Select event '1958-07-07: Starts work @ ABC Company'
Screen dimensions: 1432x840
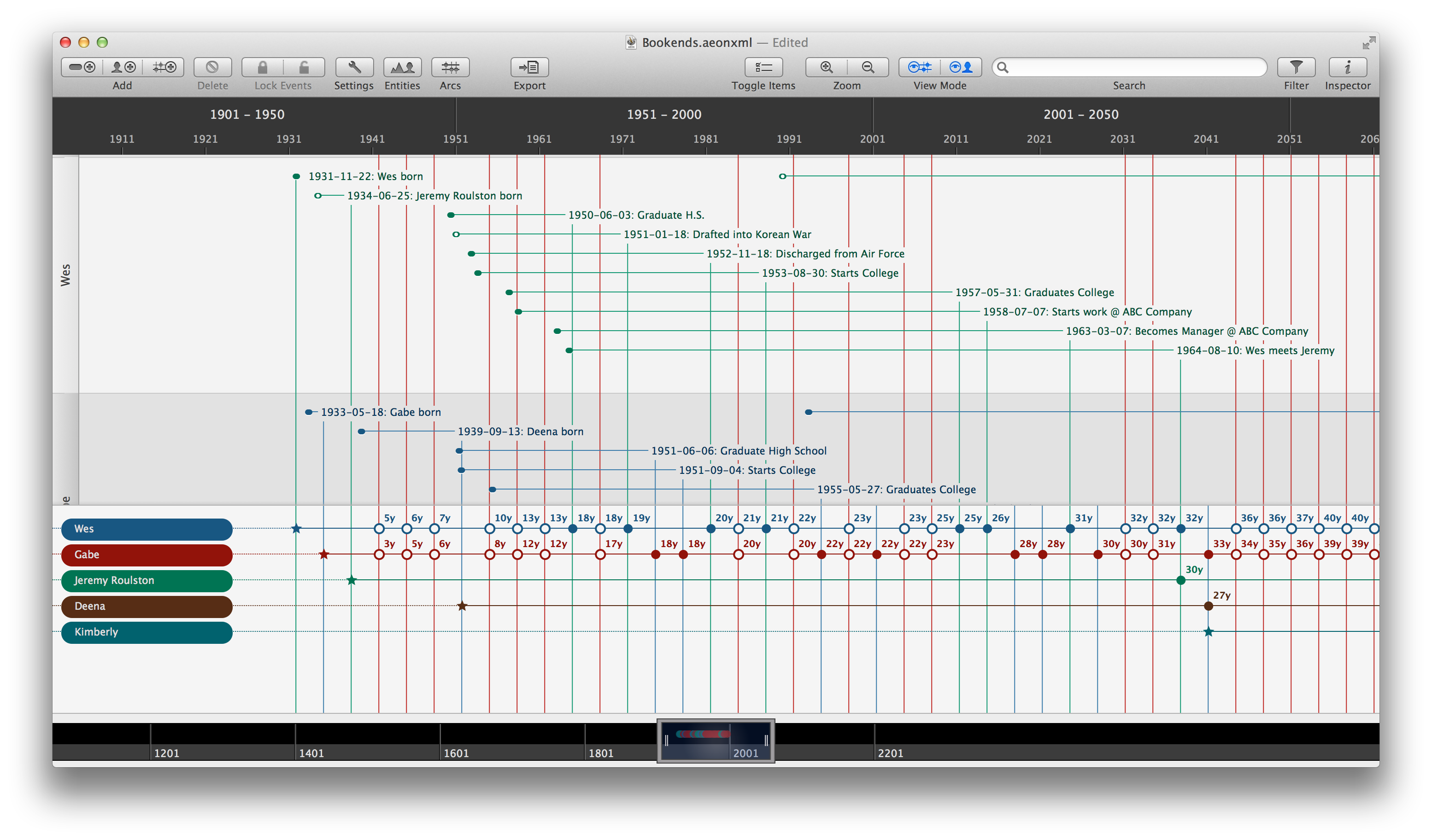[x=1087, y=312]
